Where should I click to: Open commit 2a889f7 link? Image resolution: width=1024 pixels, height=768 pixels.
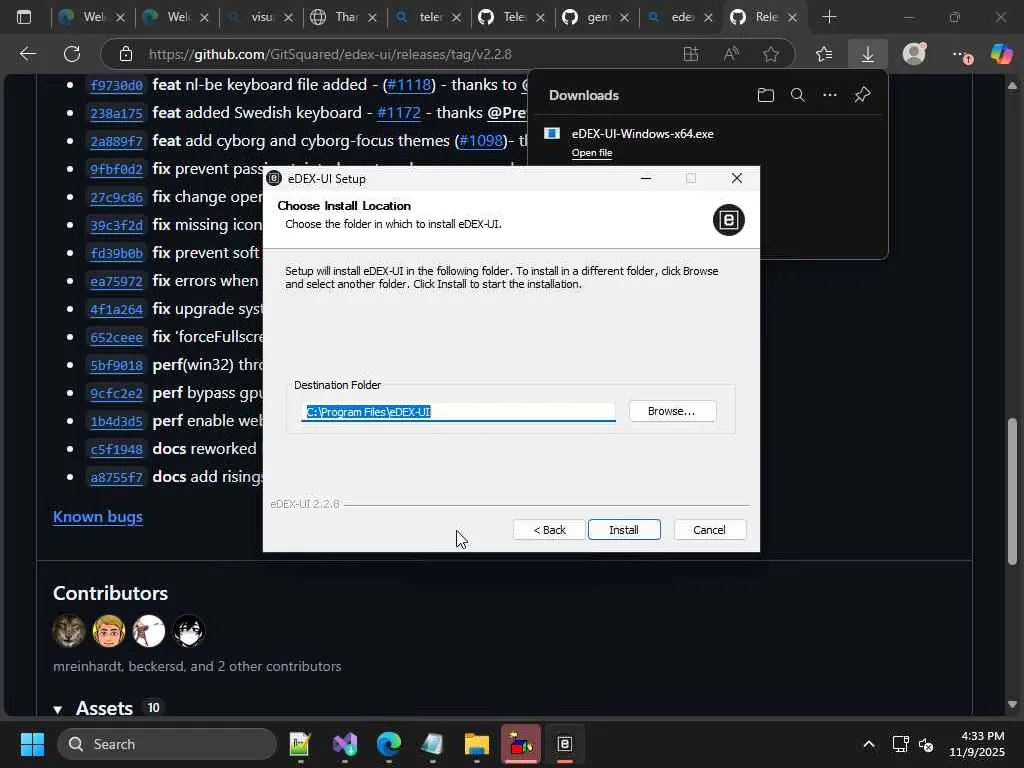[116, 141]
